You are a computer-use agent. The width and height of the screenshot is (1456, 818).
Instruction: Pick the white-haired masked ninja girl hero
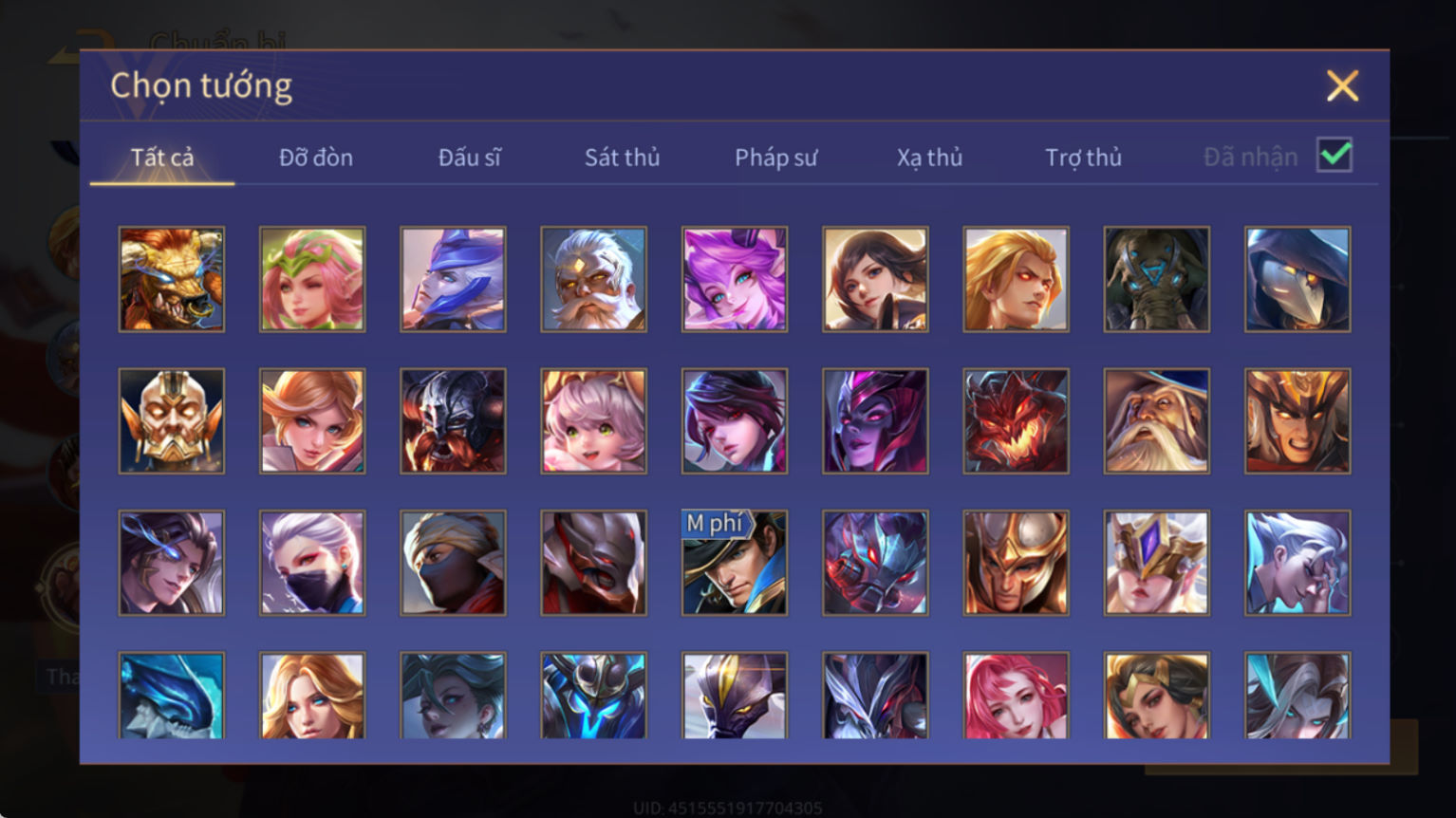[312, 563]
